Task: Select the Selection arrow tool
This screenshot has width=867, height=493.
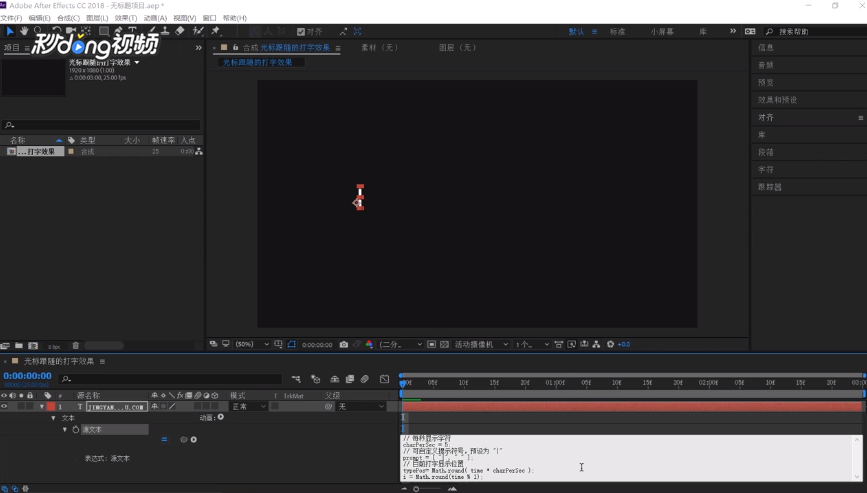Action: pyautogui.click(x=10, y=31)
